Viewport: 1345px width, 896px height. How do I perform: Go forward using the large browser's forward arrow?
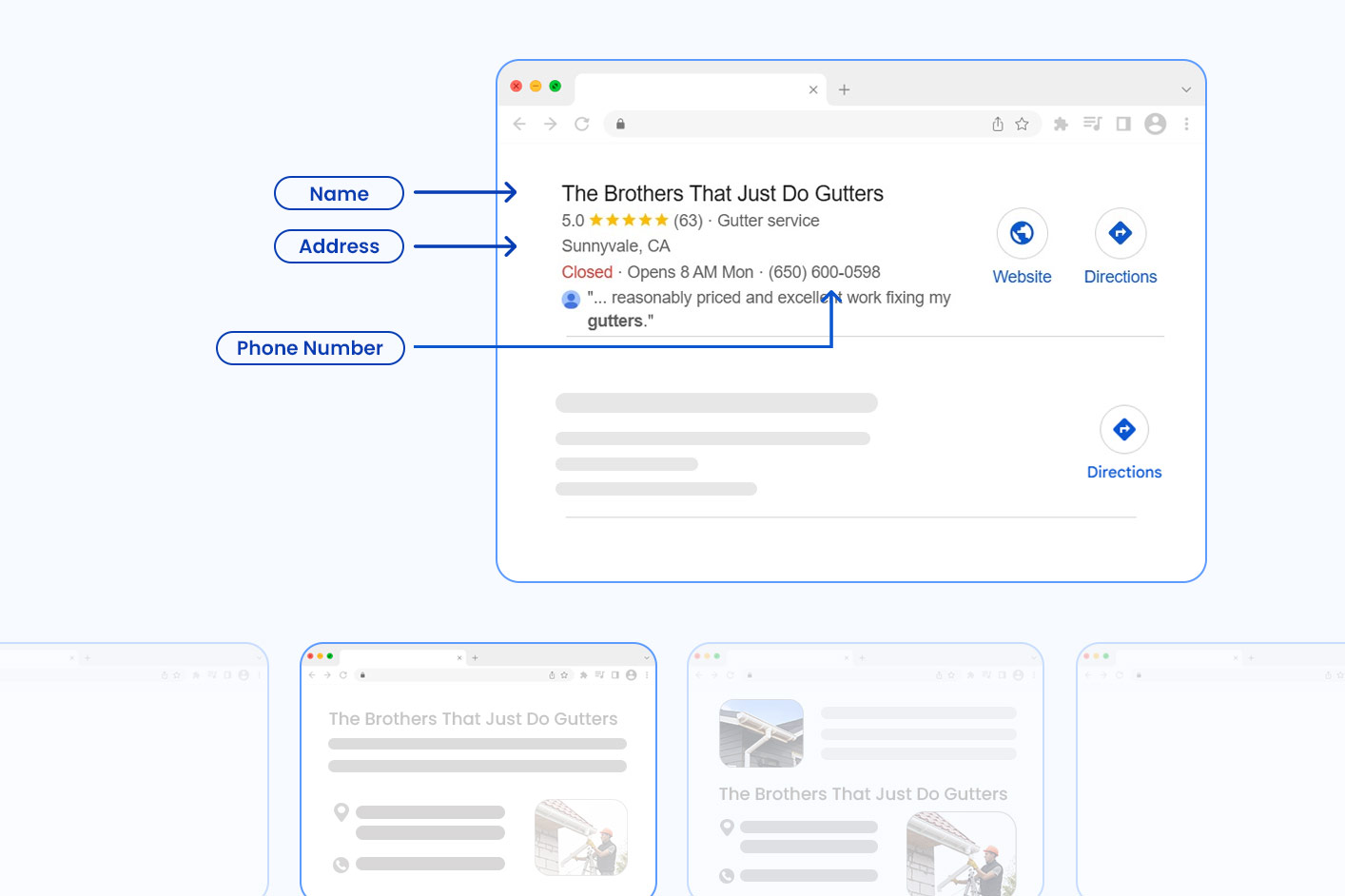(551, 124)
